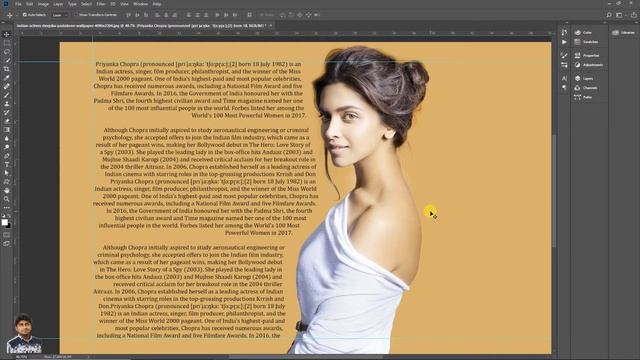Select the History Brush tool
Viewport: 640px width, 360px height.
pyautogui.click(x=7, y=112)
